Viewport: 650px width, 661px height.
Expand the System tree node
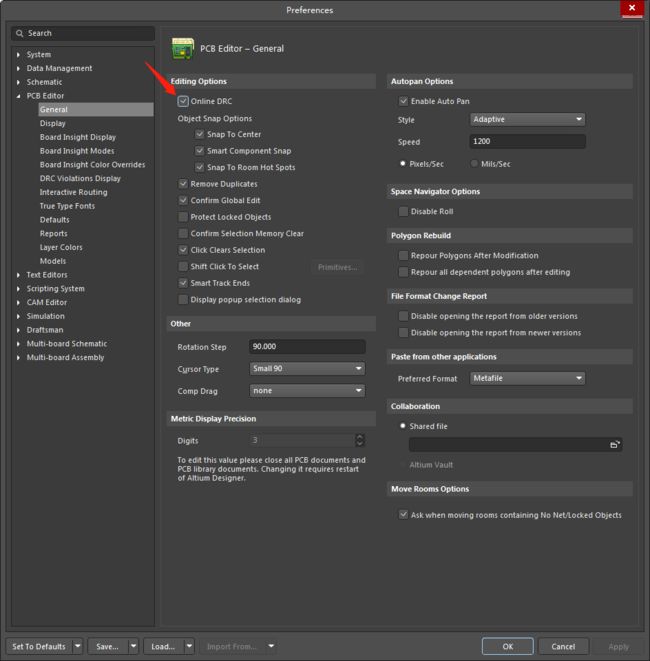coord(18,55)
